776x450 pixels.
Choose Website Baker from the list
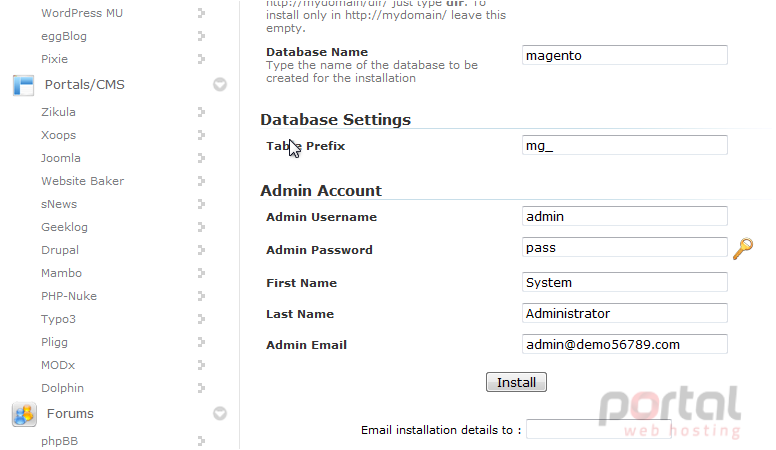coord(83,181)
